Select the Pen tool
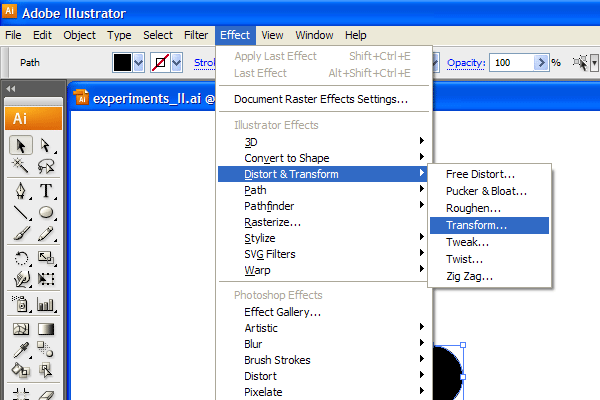 point(21,190)
